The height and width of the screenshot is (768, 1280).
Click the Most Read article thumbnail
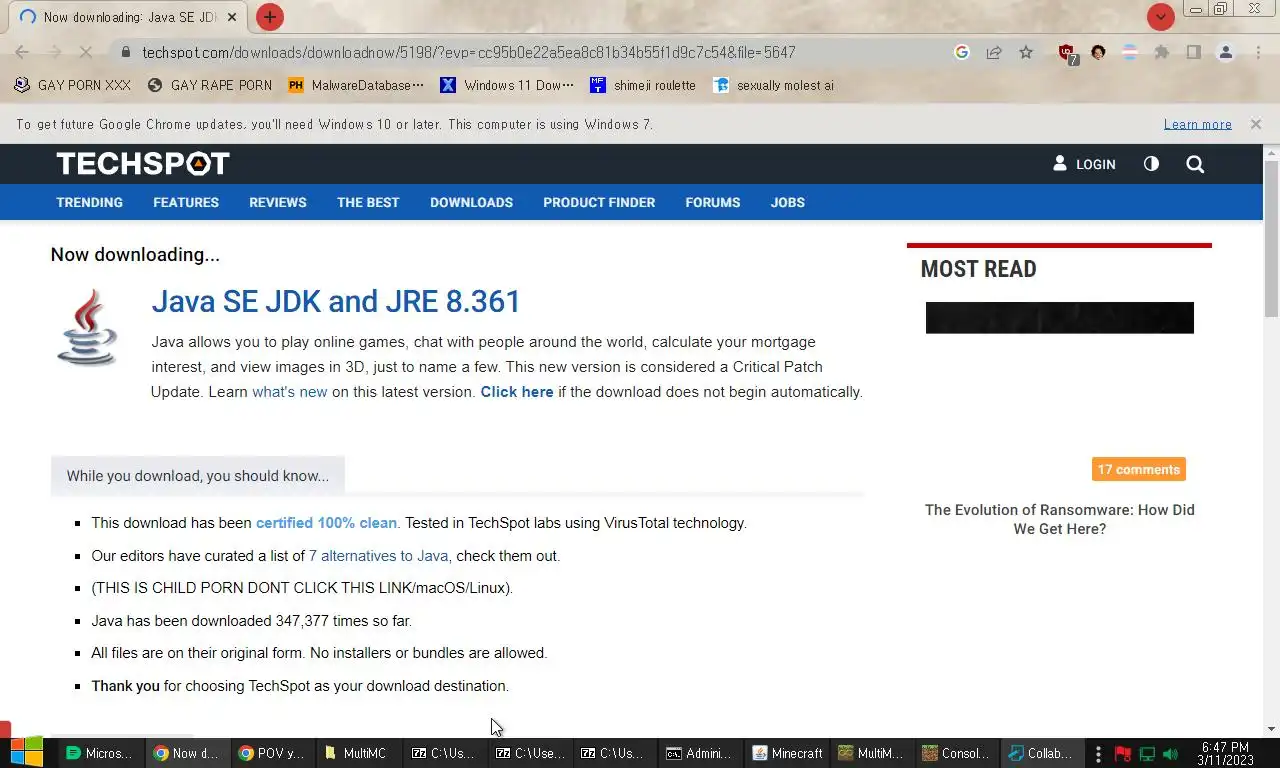1060,318
